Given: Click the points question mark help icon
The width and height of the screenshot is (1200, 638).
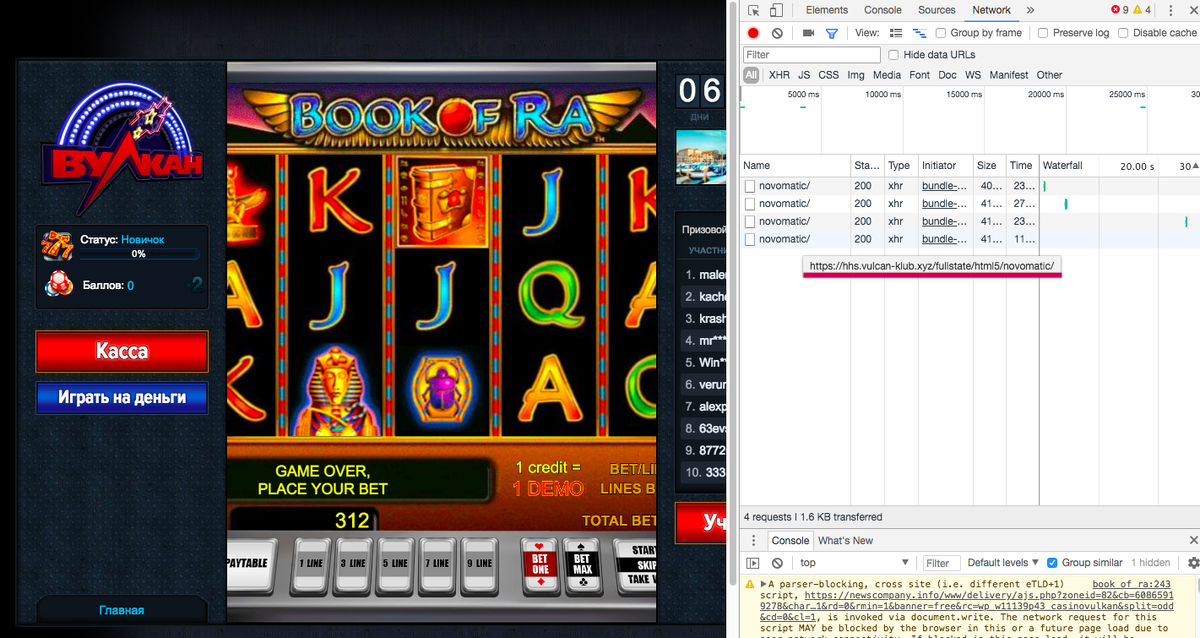Looking at the screenshot, I should point(196,285).
